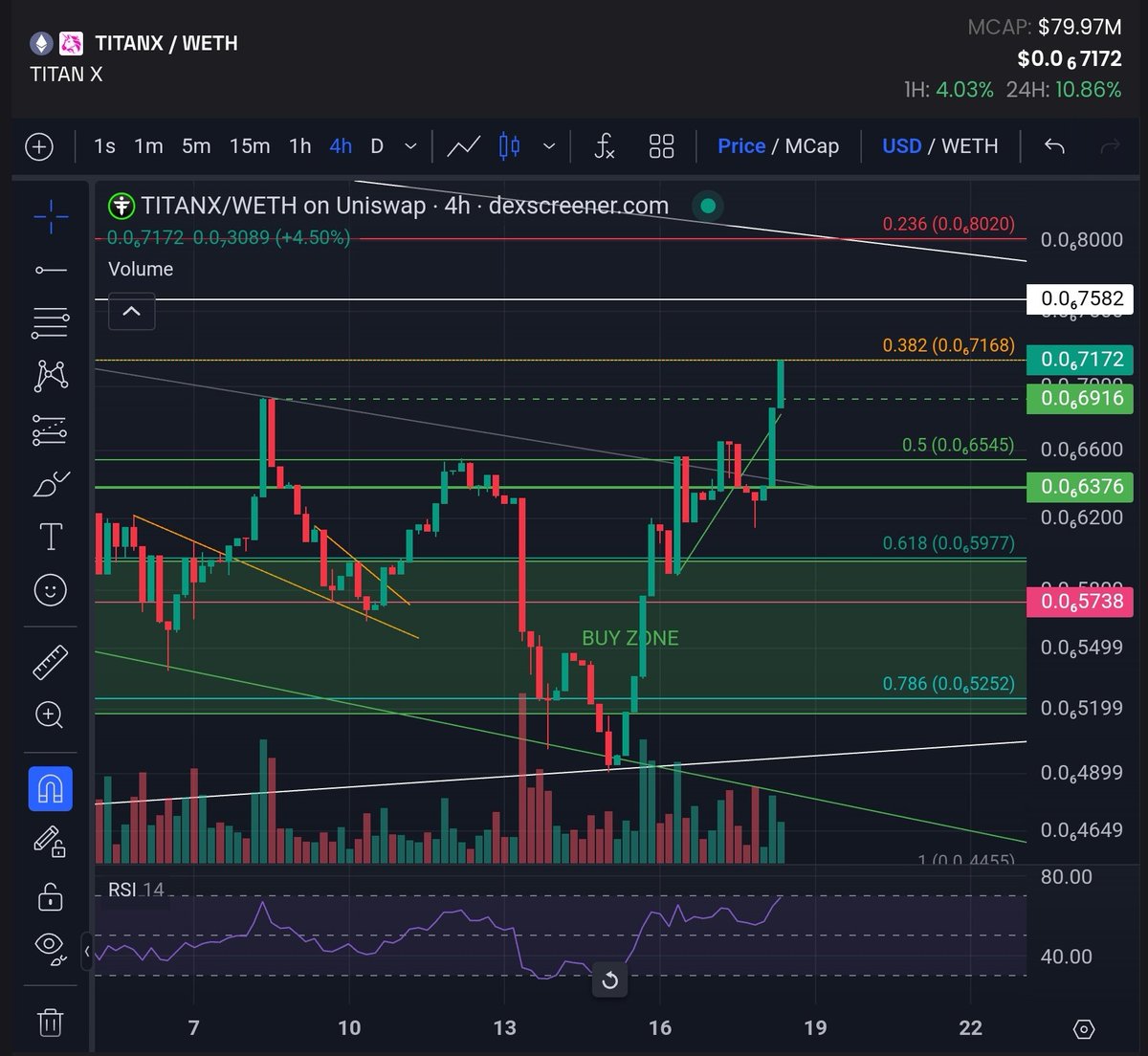Click the 24H 10.86% change value
Image resolution: width=1148 pixels, height=1056 pixels.
click(x=1088, y=90)
